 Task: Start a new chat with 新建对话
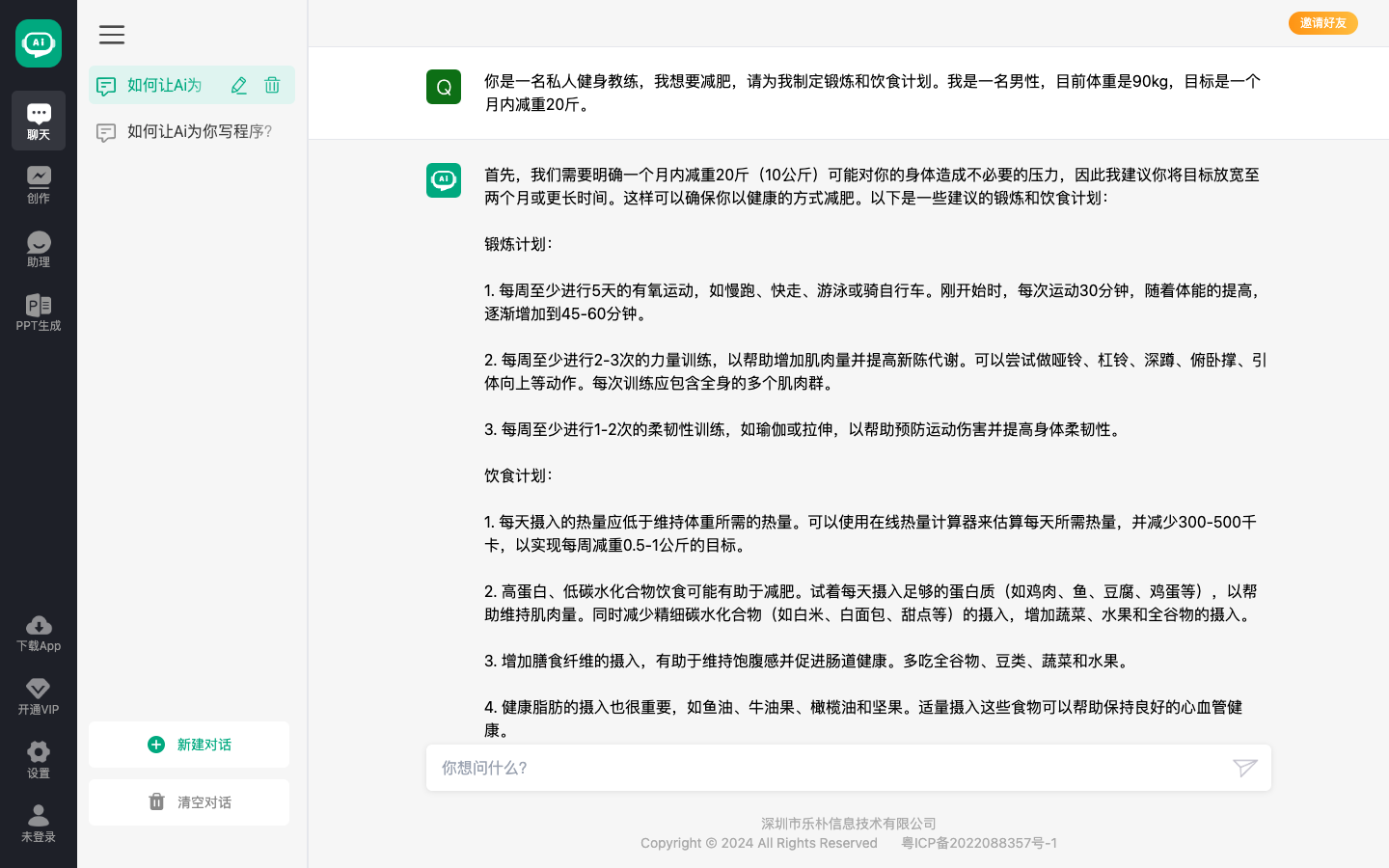coord(189,745)
